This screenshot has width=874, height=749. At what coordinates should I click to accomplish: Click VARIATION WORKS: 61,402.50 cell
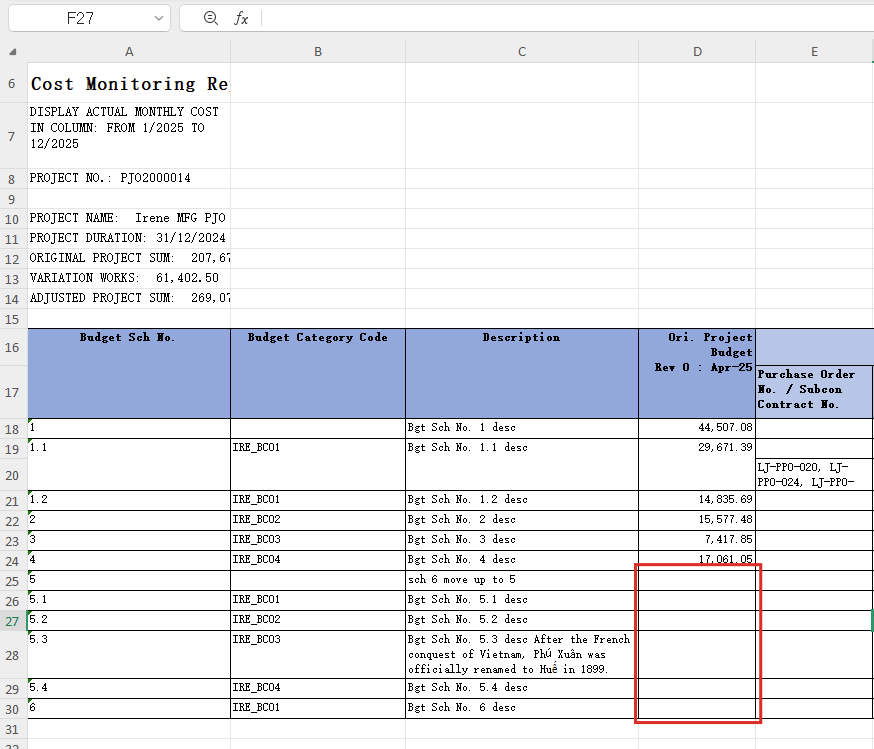(129, 279)
